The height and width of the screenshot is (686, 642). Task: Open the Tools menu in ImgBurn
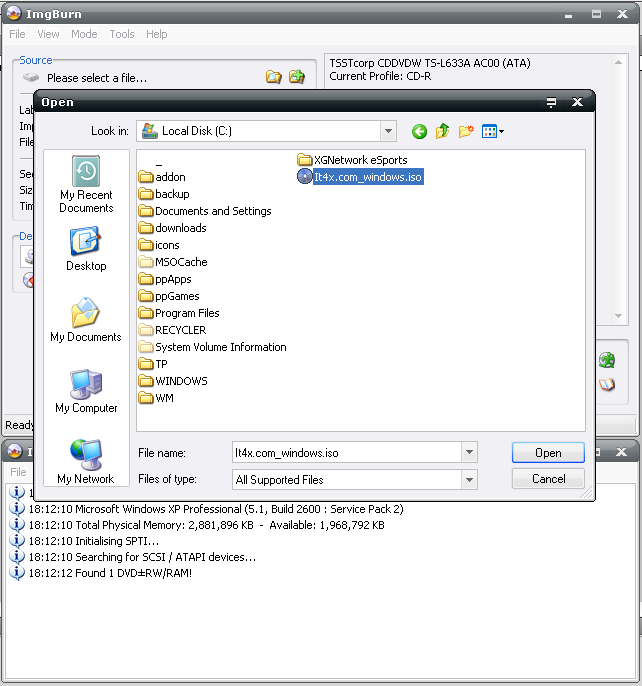click(122, 34)
